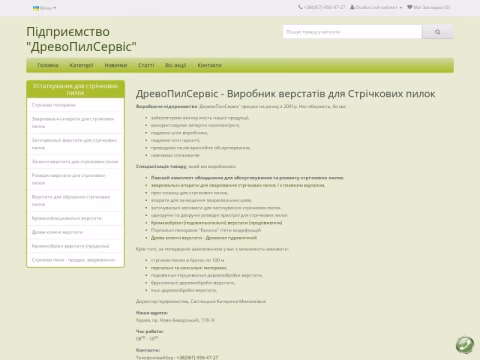Click the Порталні пилорами "Калина" list item

pos(206,230)
